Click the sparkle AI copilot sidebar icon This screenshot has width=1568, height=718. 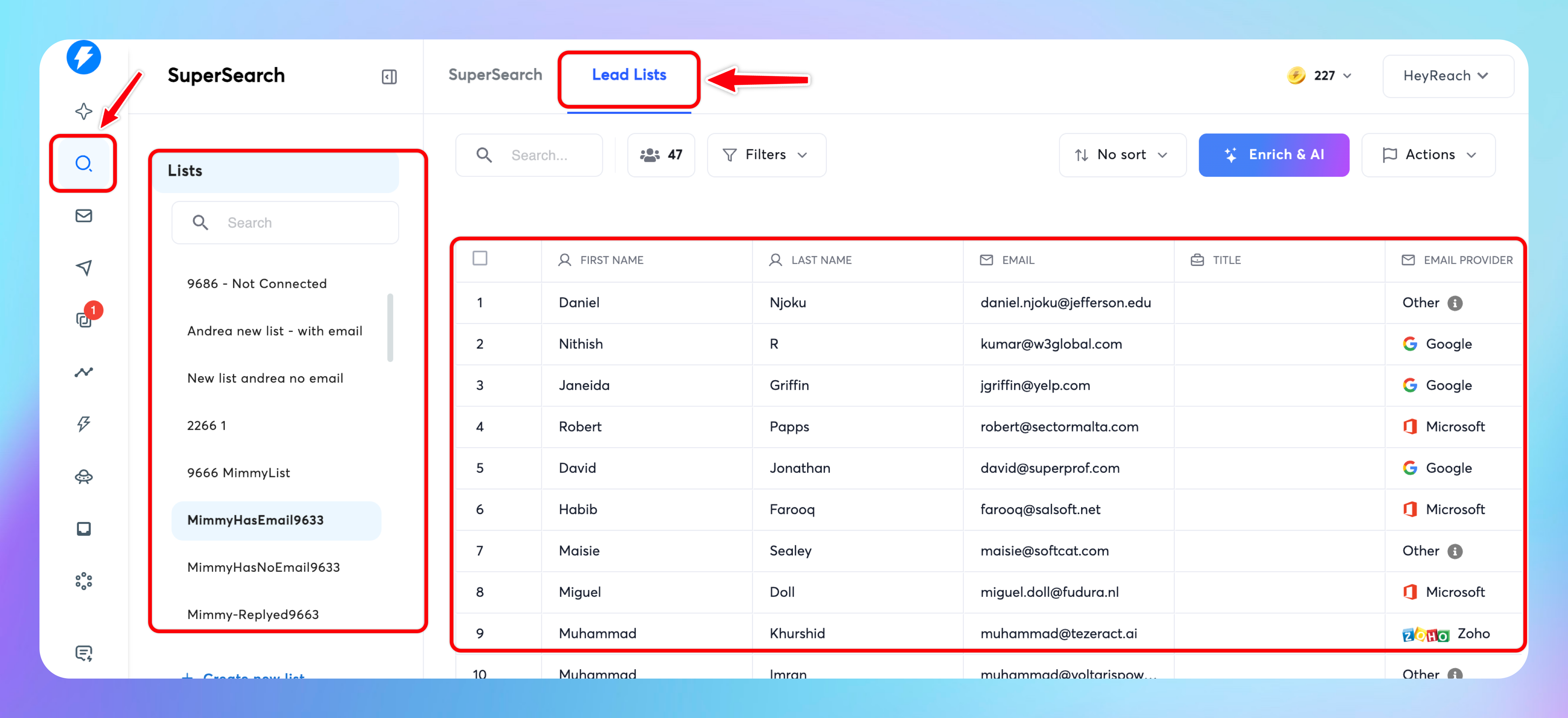[83, 111]
